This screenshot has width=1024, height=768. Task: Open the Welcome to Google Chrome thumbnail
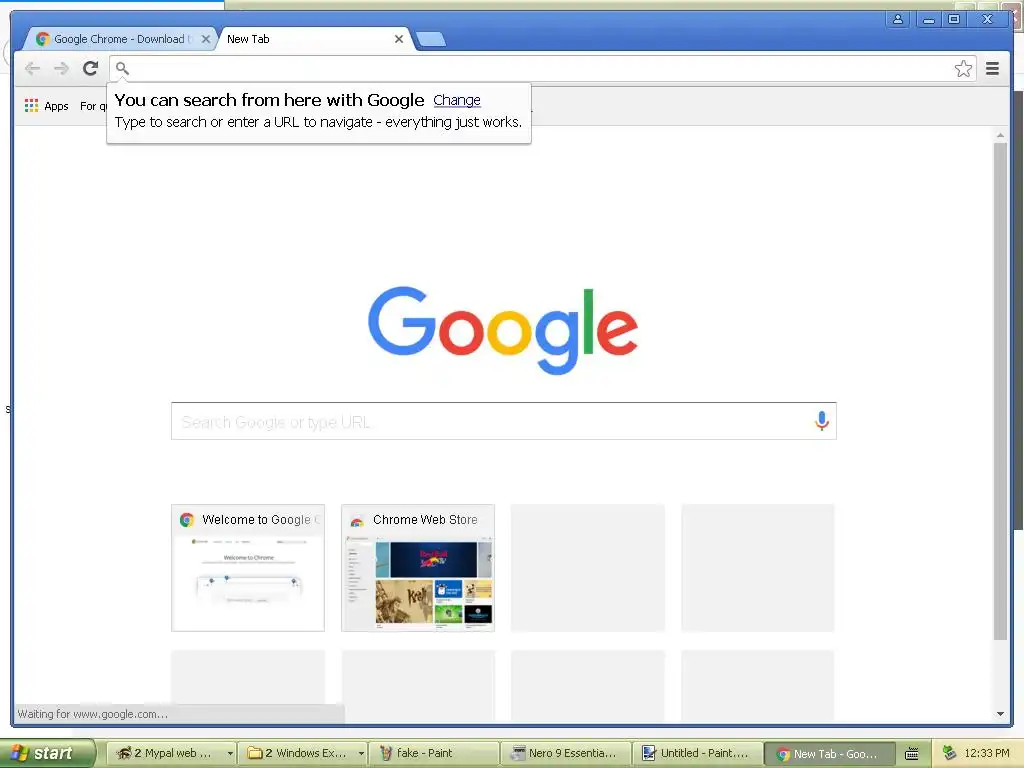tap(248, 568)
